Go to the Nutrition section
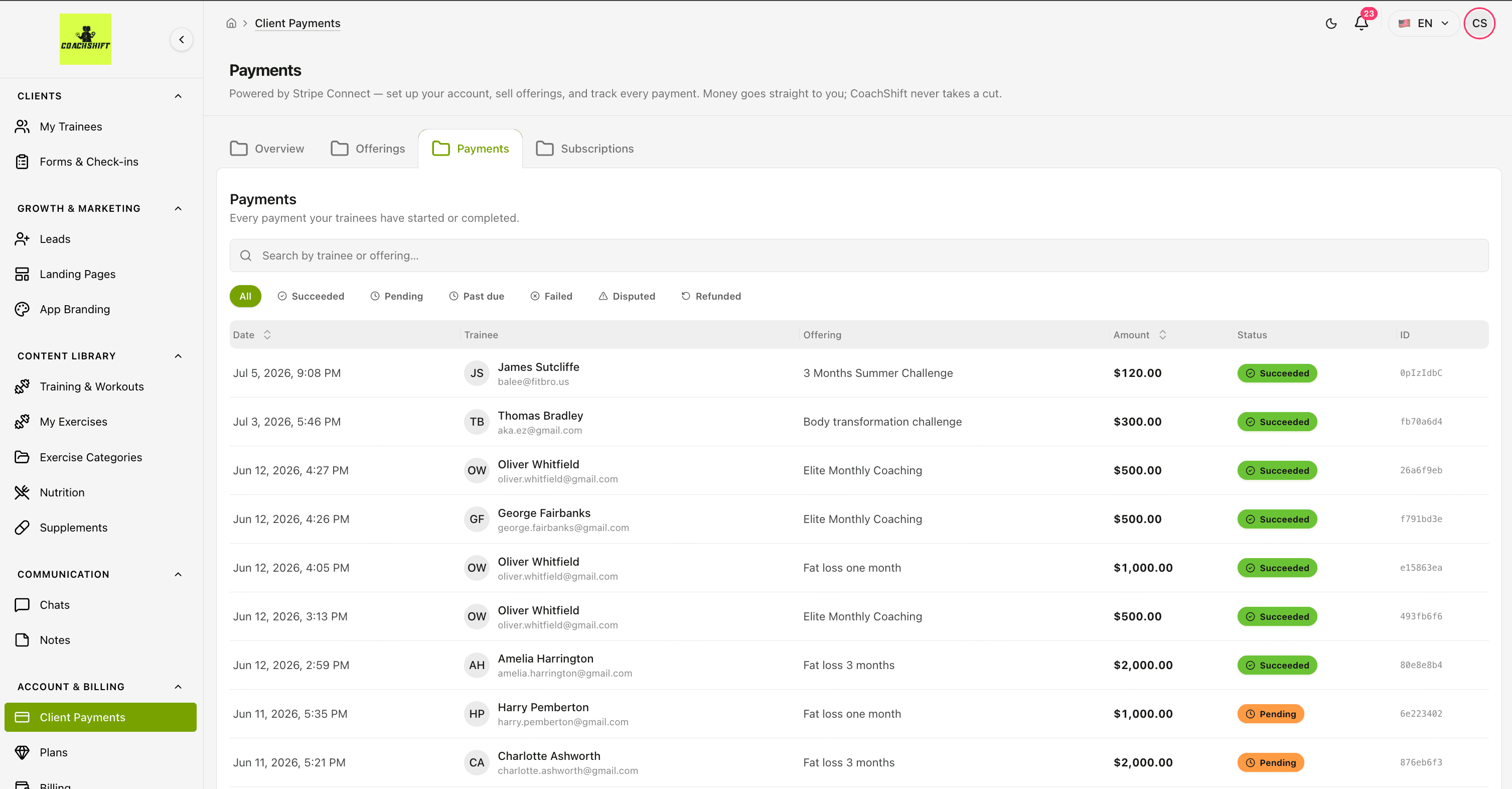 [100, 492]
